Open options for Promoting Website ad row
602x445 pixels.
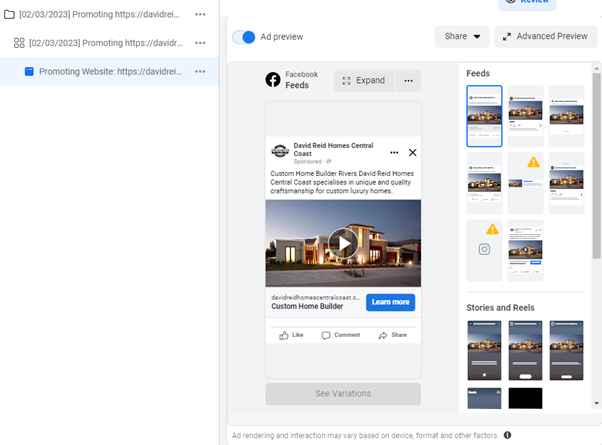coord(200,72)
